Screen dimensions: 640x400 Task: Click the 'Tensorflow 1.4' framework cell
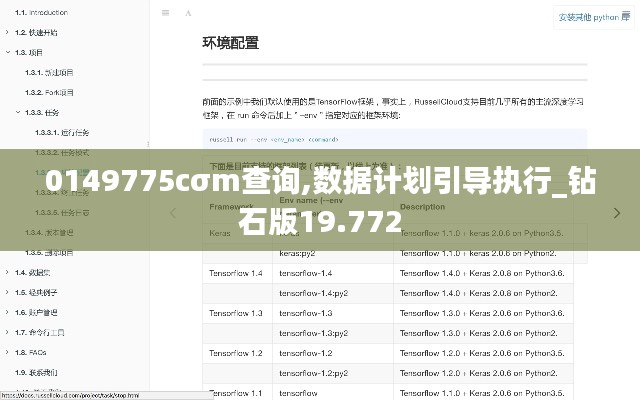(x=238, y=273)
